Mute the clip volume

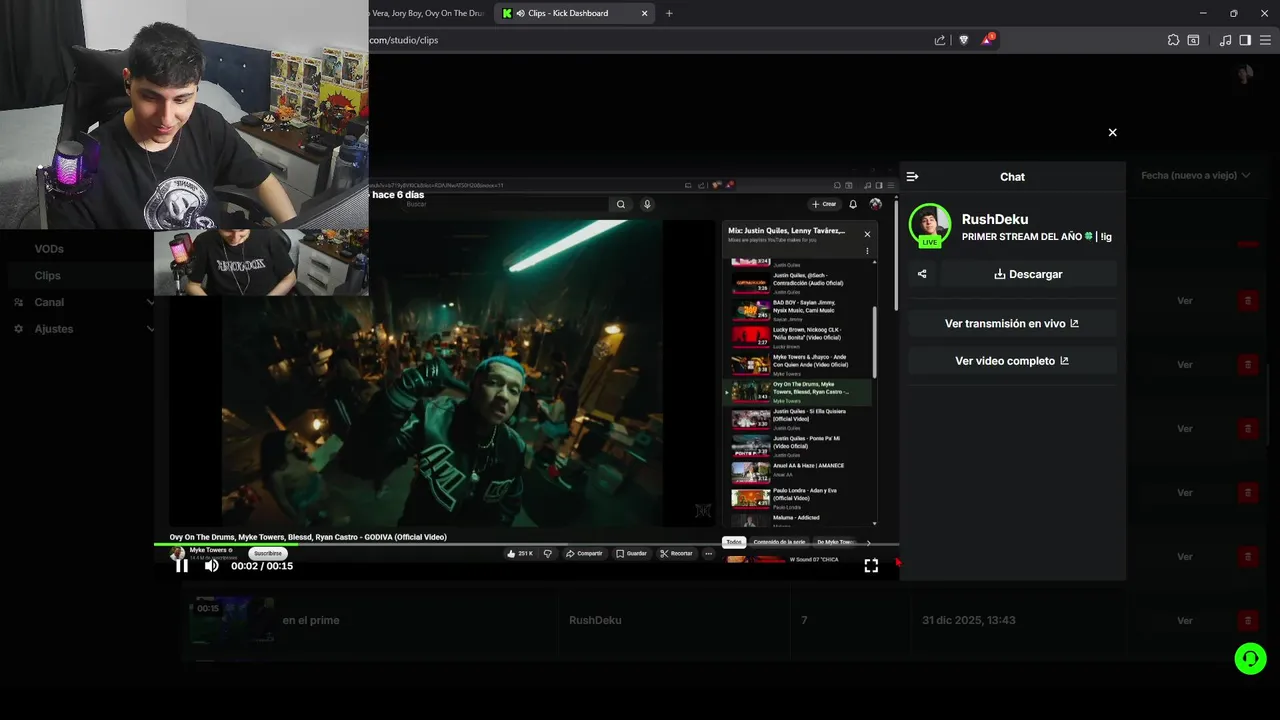[211, 566]
